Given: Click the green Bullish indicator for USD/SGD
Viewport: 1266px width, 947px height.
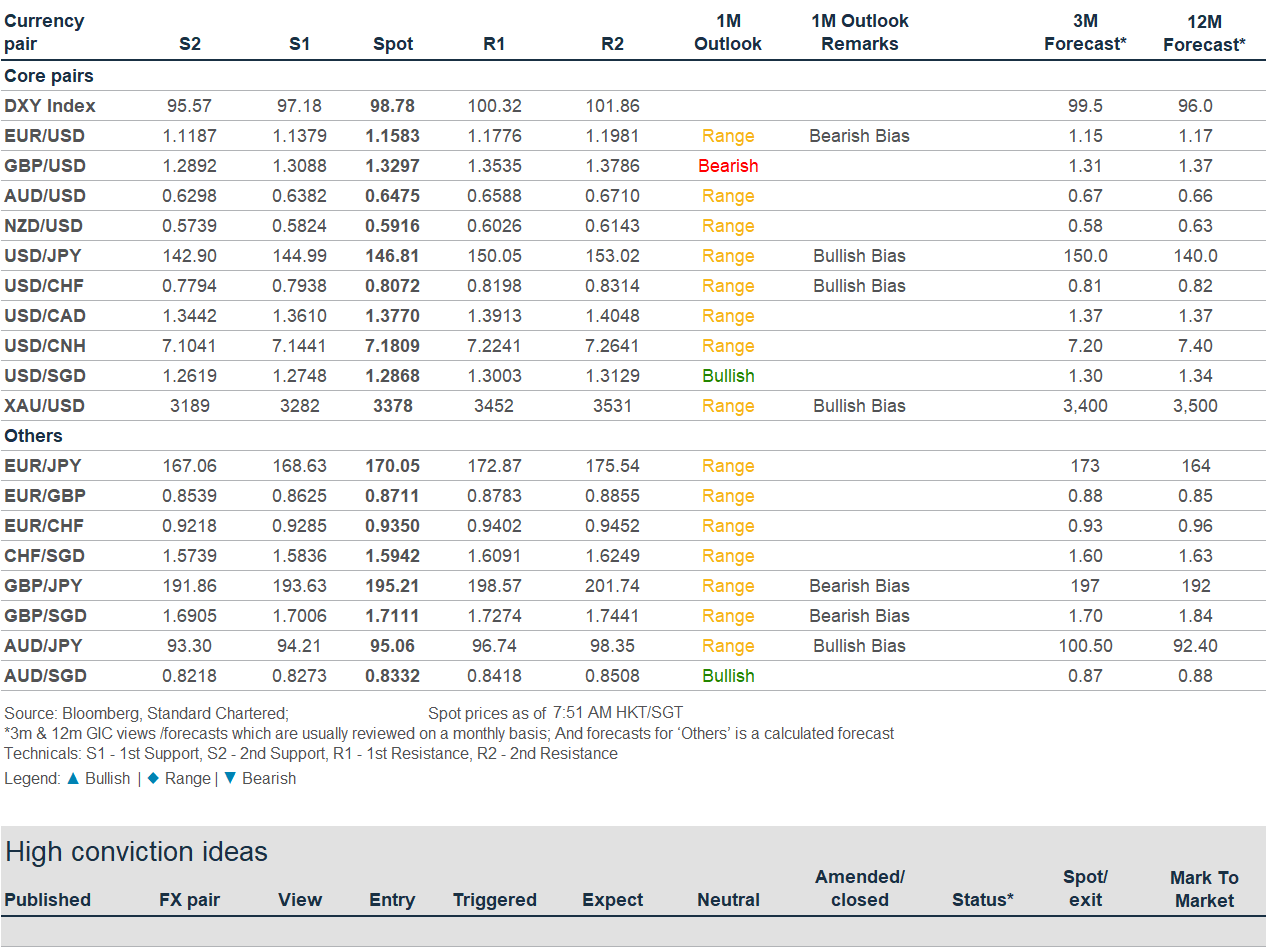Looking at the screenshot, I should tap(728, 375).
